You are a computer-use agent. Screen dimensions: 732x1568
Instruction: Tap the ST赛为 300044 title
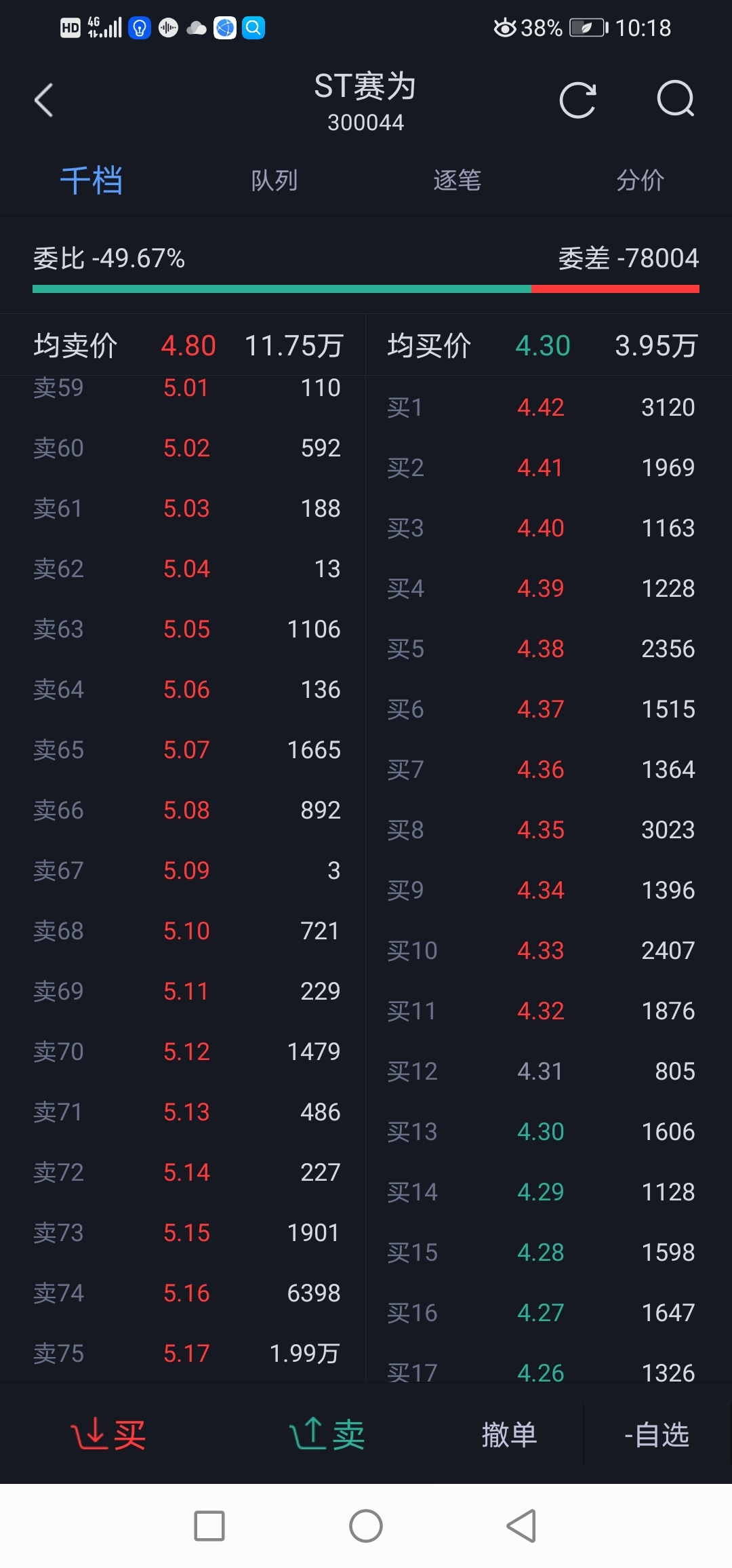(x=365, y=102)
